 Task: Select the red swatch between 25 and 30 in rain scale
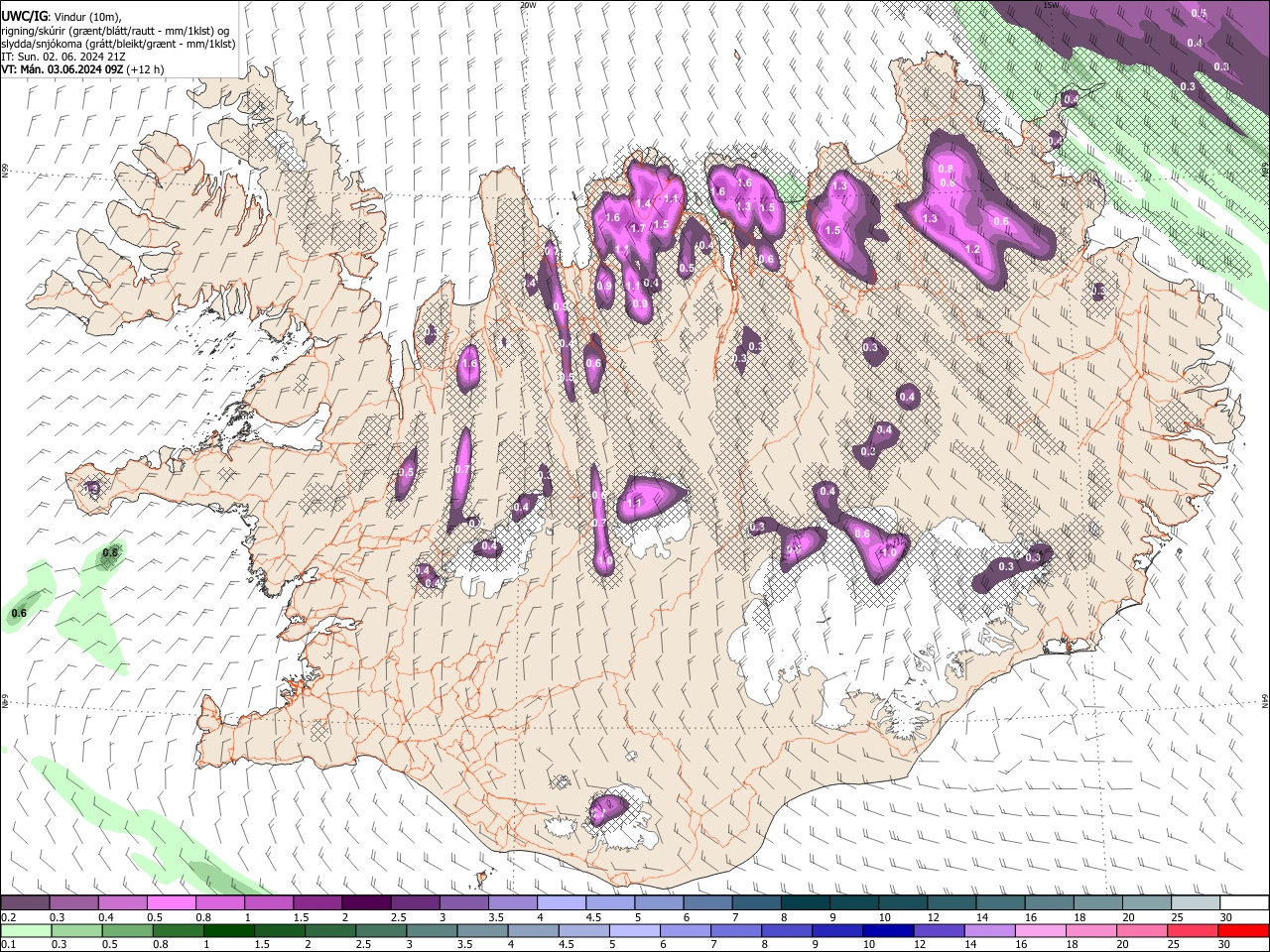coord(1194,931)
